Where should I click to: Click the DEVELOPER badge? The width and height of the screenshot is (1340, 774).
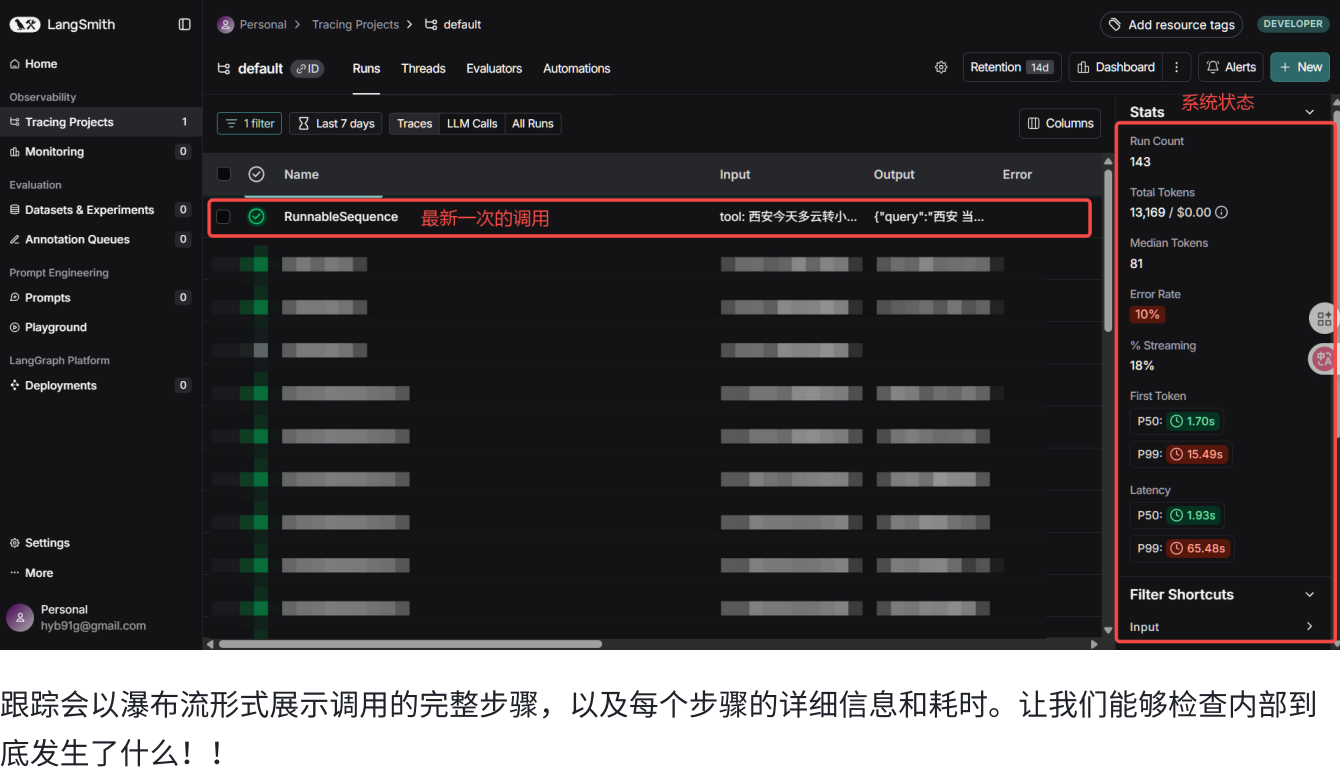point(1293,24)
